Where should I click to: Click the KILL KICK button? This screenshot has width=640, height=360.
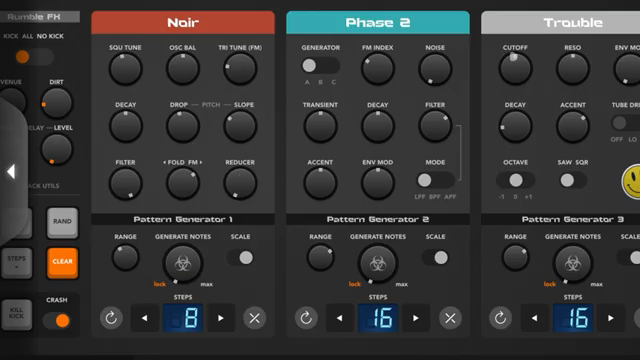(16, 314)
